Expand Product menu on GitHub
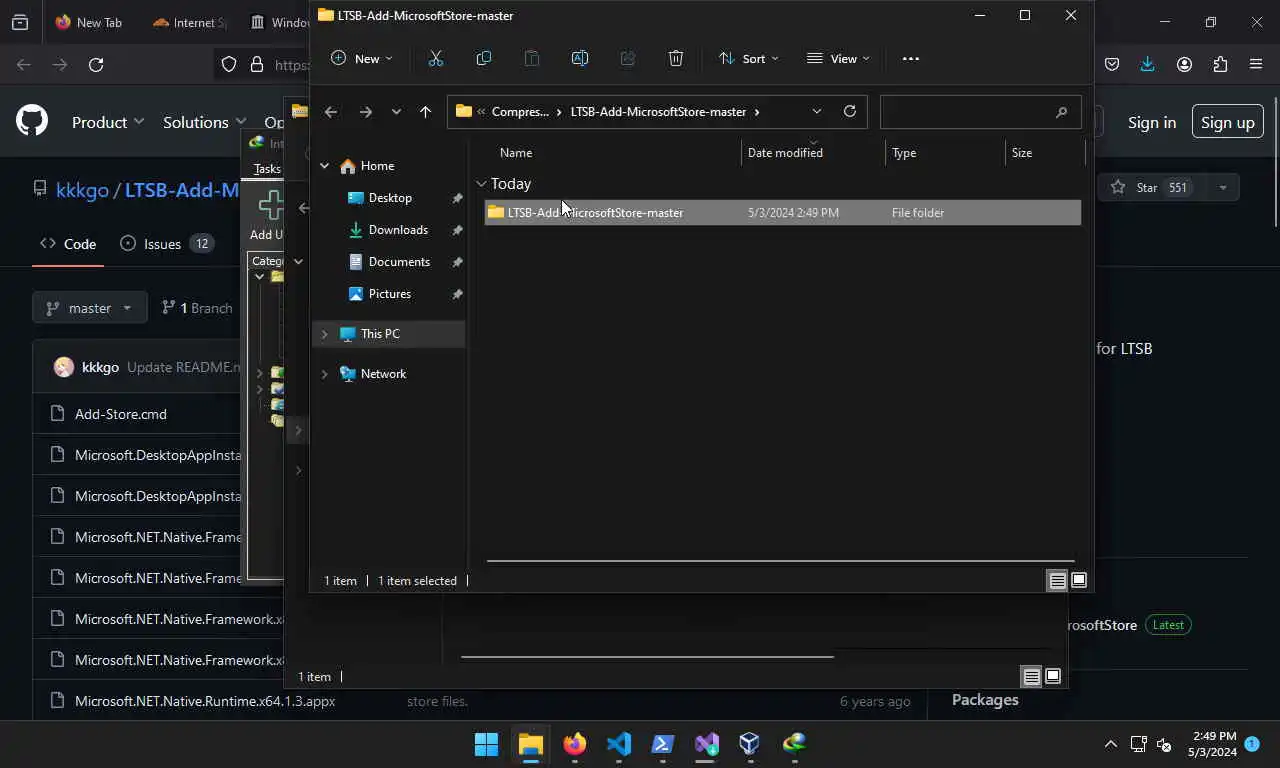1280x768 pixels. [x=108, y=122]
